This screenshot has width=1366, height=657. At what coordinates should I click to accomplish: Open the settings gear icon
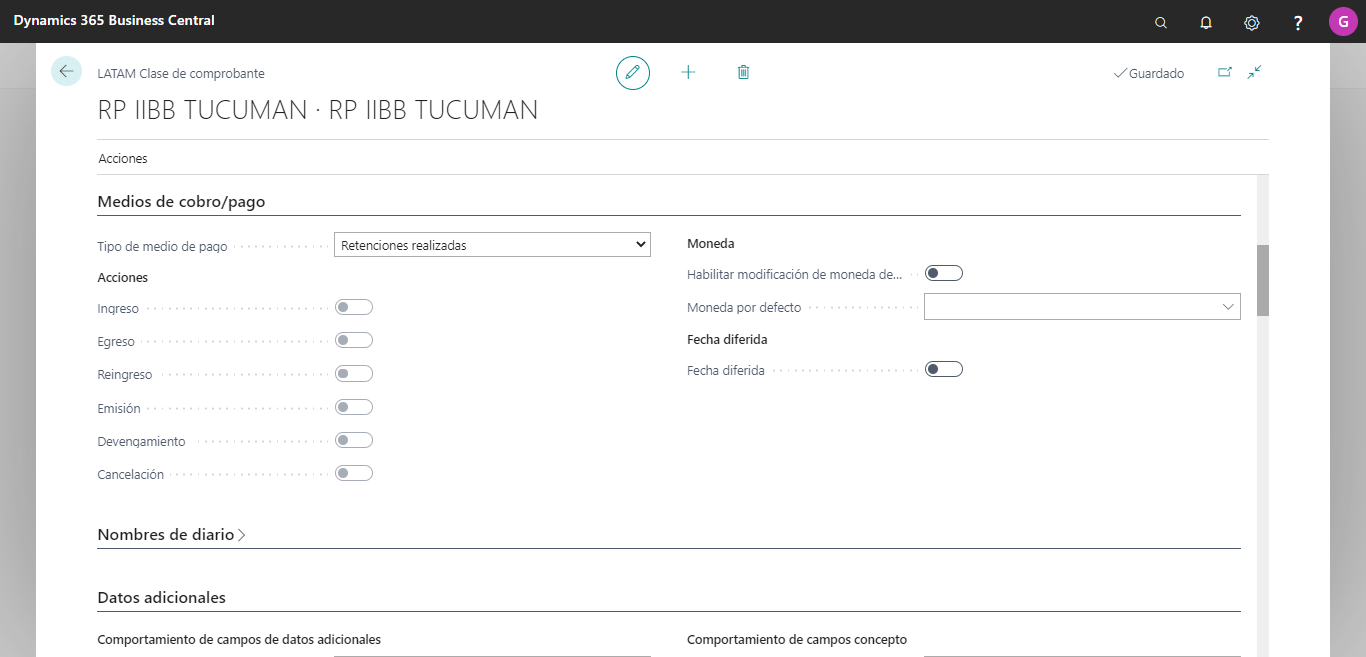(x=1251, y=22)
